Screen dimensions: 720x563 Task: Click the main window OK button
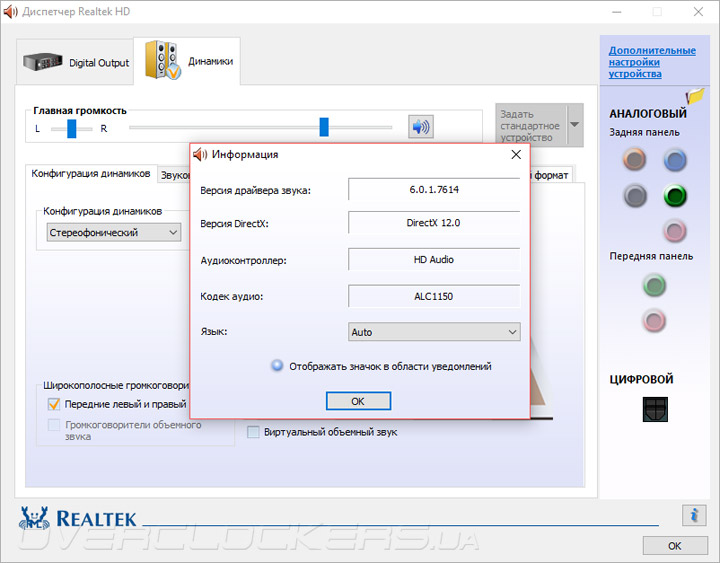pos(675,546)
